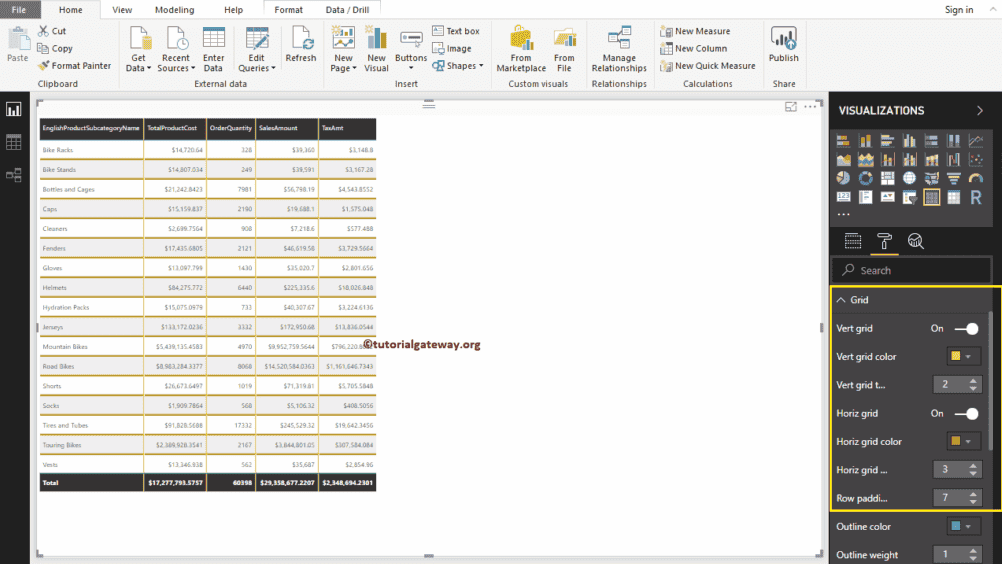Select the stacked bar chart visual

844,141
